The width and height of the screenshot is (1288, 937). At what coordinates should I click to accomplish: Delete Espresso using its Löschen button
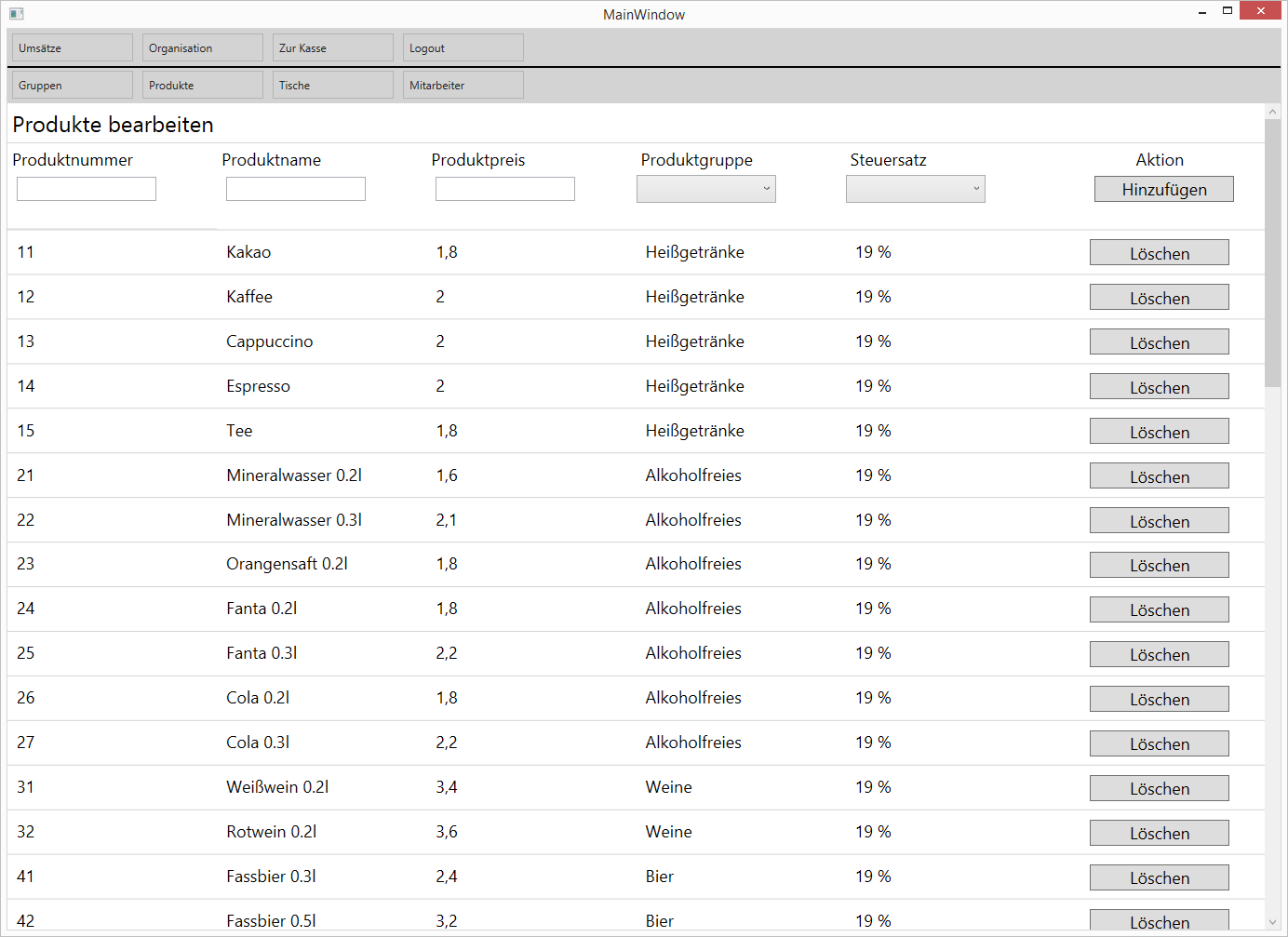click(1159, 387)
